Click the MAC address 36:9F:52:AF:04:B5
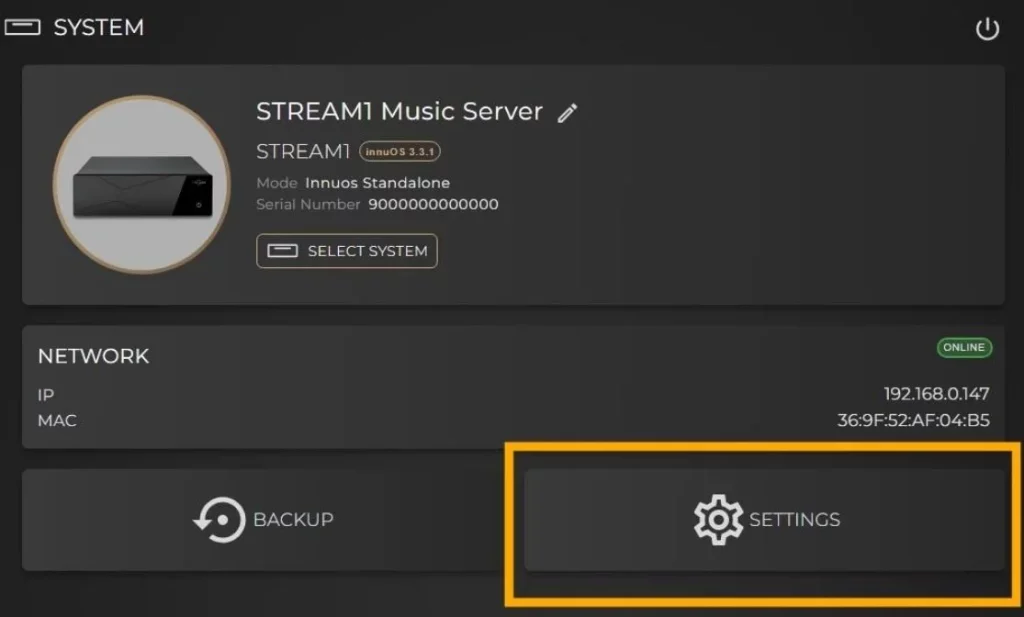1024x617 pixels. (913, 420)
